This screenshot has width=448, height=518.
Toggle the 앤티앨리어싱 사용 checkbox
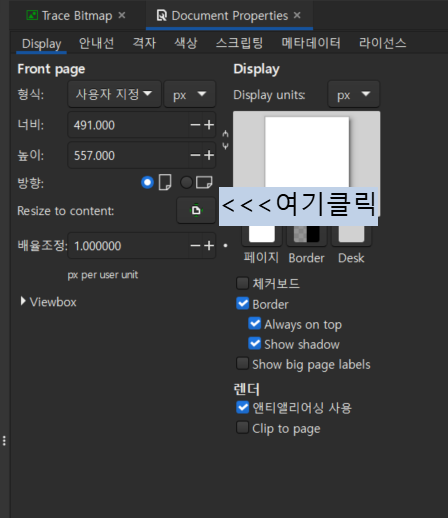coord(242,407)
